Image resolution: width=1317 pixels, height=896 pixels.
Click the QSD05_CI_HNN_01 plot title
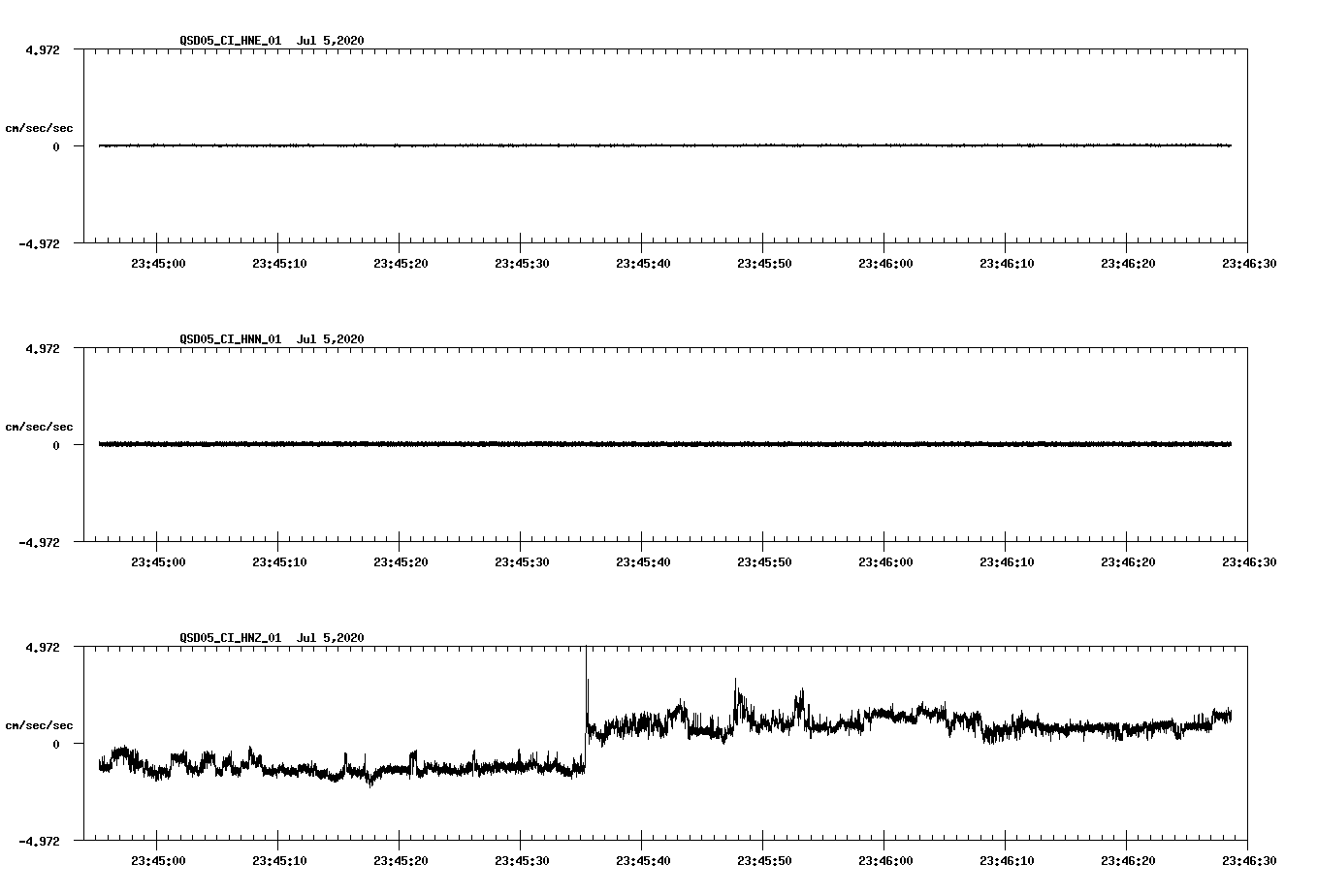[272, 339]
